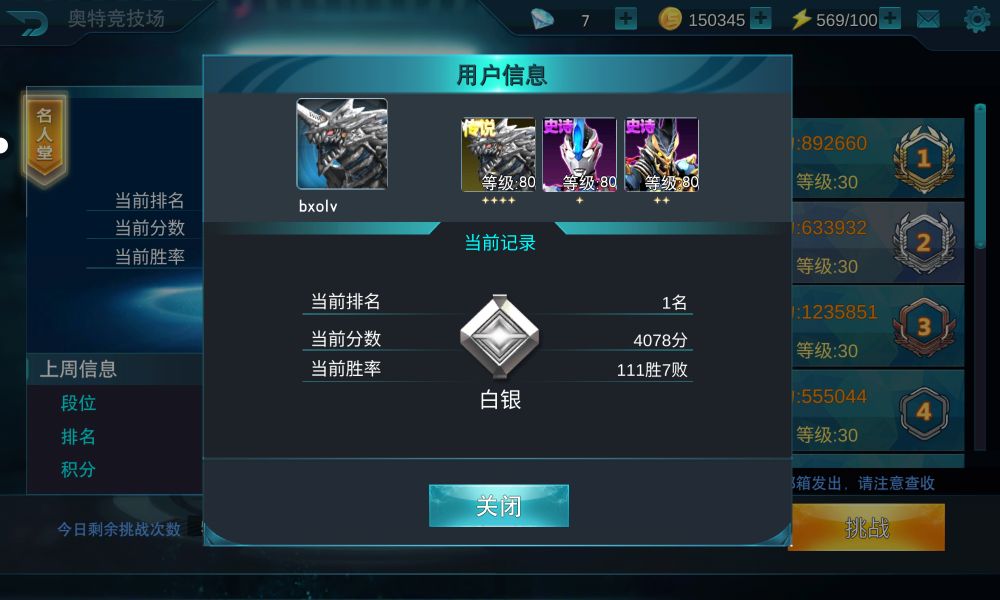Click the rank 1 gold medal badge
This screenshot has height=600, width=1000.
(923, 159)
